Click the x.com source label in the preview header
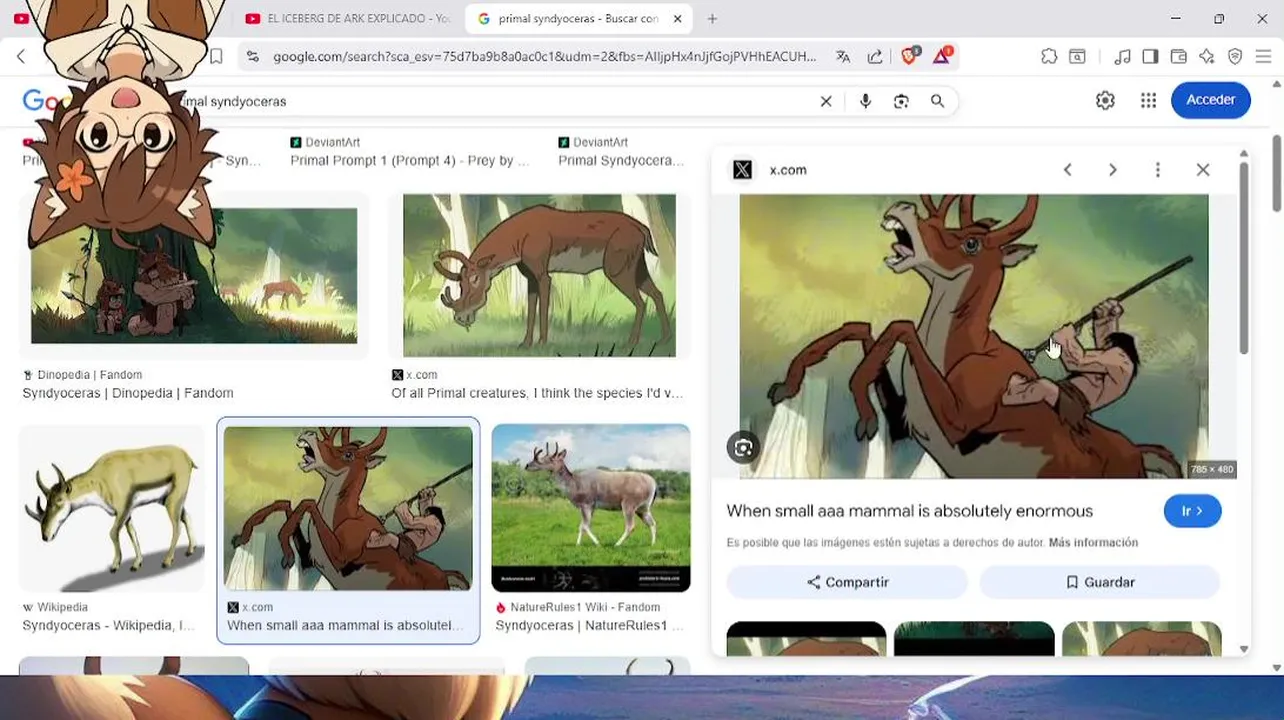The image size is (1284, 720). [788, 170]
